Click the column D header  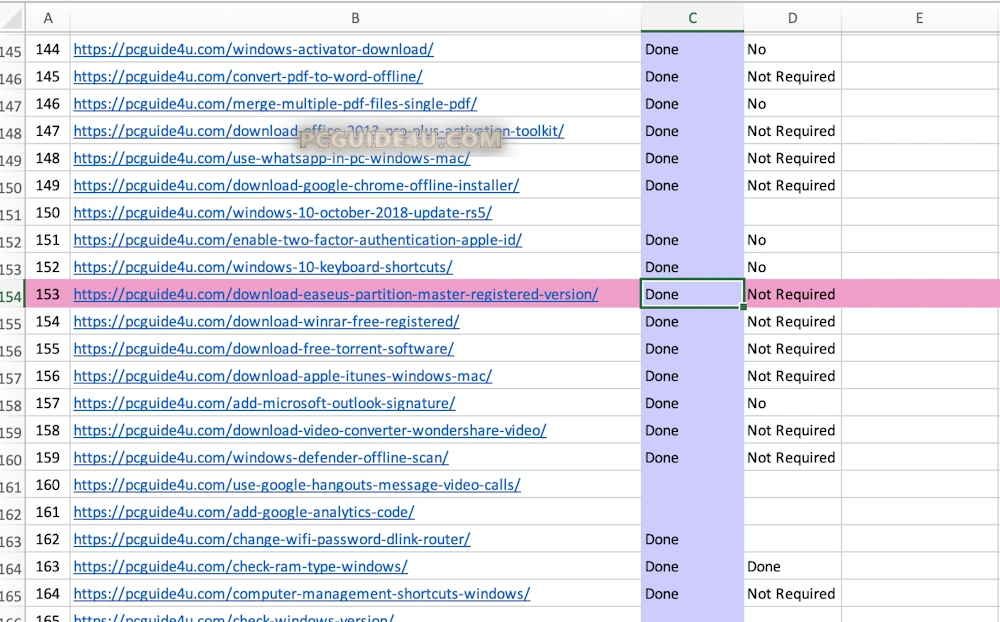click(x=792, y=17)
